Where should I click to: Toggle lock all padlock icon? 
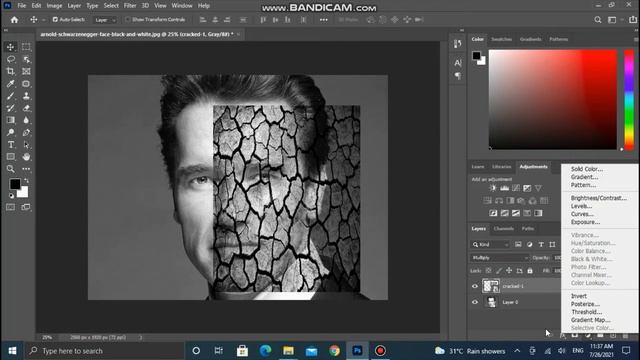[530, 271]
